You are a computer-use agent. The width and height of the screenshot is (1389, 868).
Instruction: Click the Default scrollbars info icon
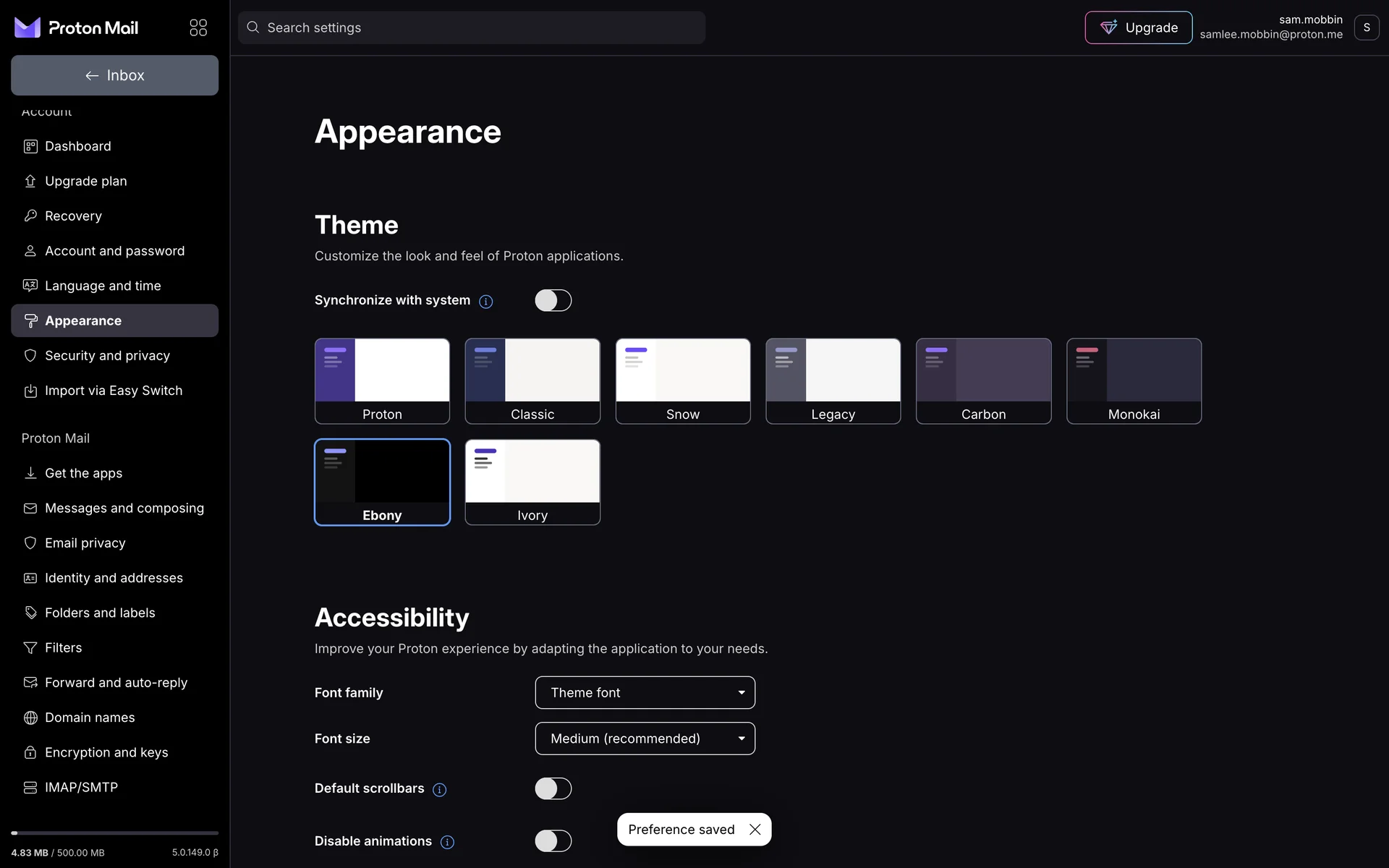[439, 790]
